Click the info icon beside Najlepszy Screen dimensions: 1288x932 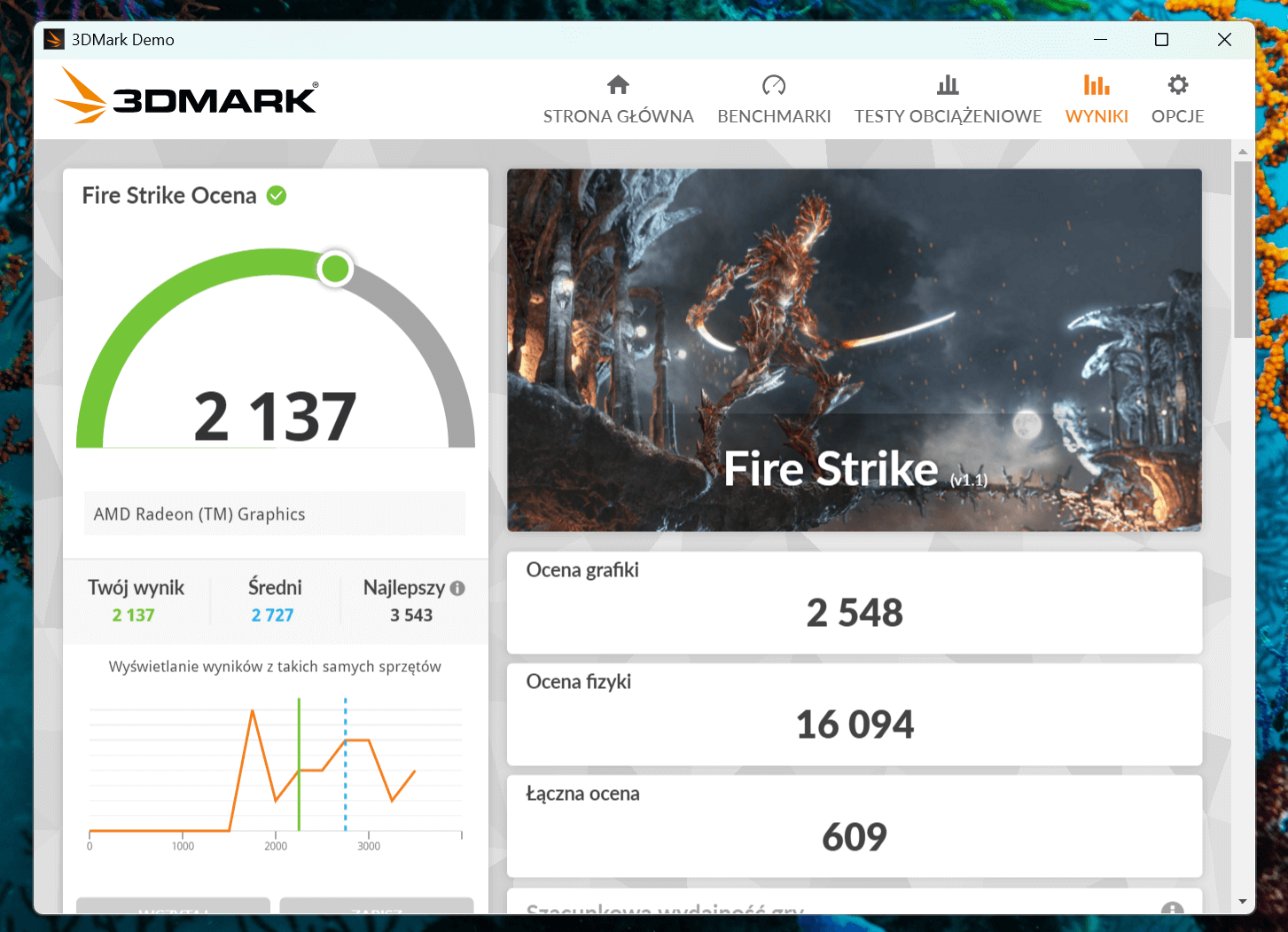pos(457,588)
